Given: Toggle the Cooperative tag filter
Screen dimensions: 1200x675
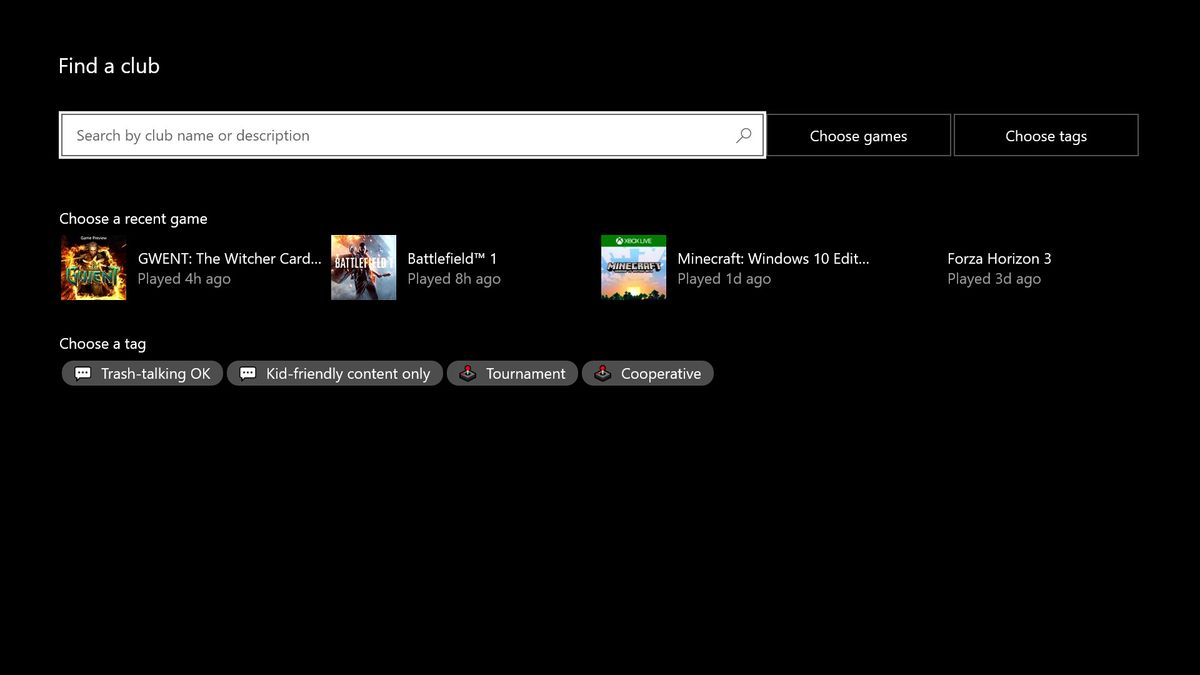Looking at the screenshot, I should [648, 373].
